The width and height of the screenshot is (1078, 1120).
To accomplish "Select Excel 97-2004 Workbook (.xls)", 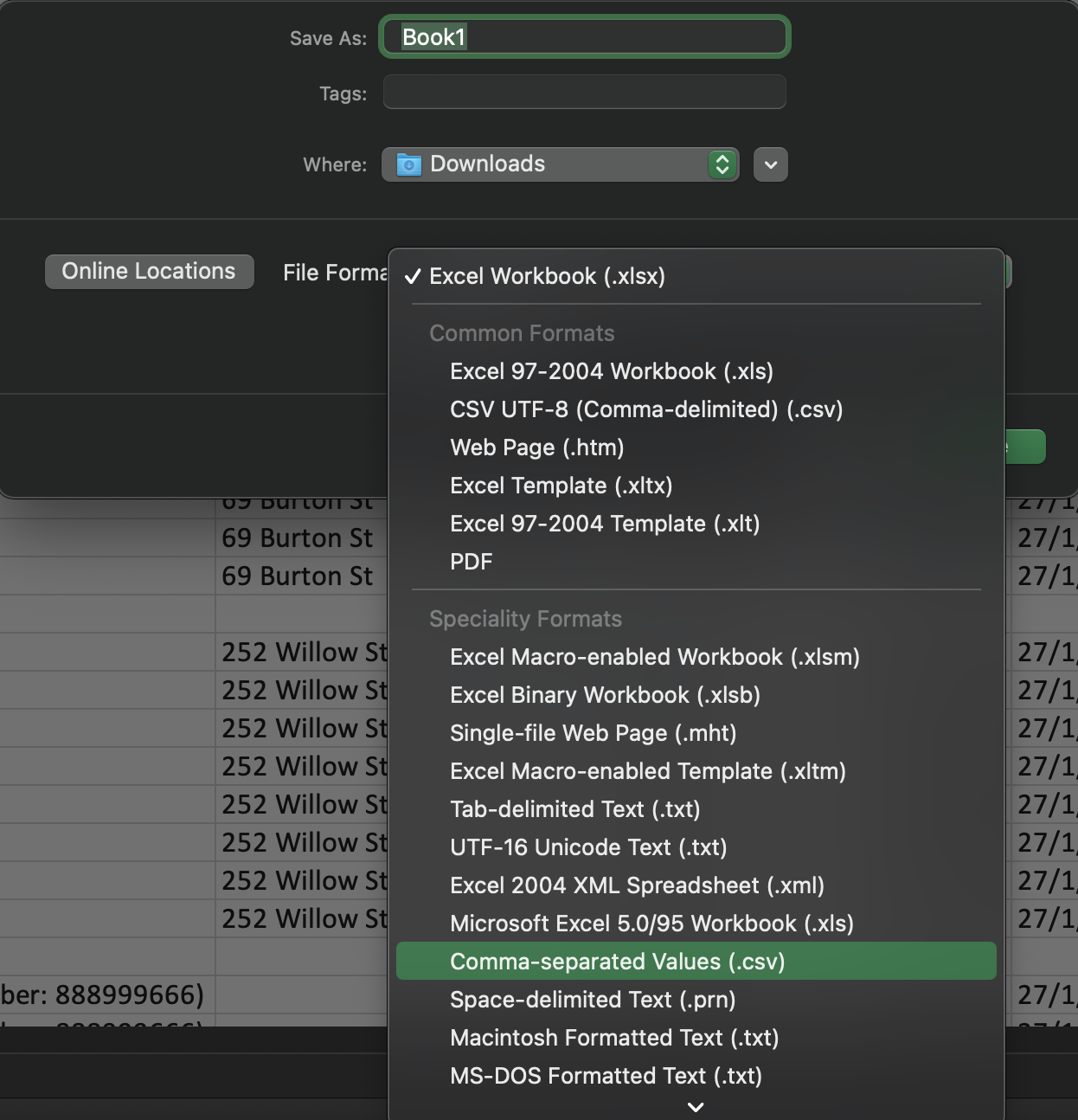I will (x=612, y=370).
